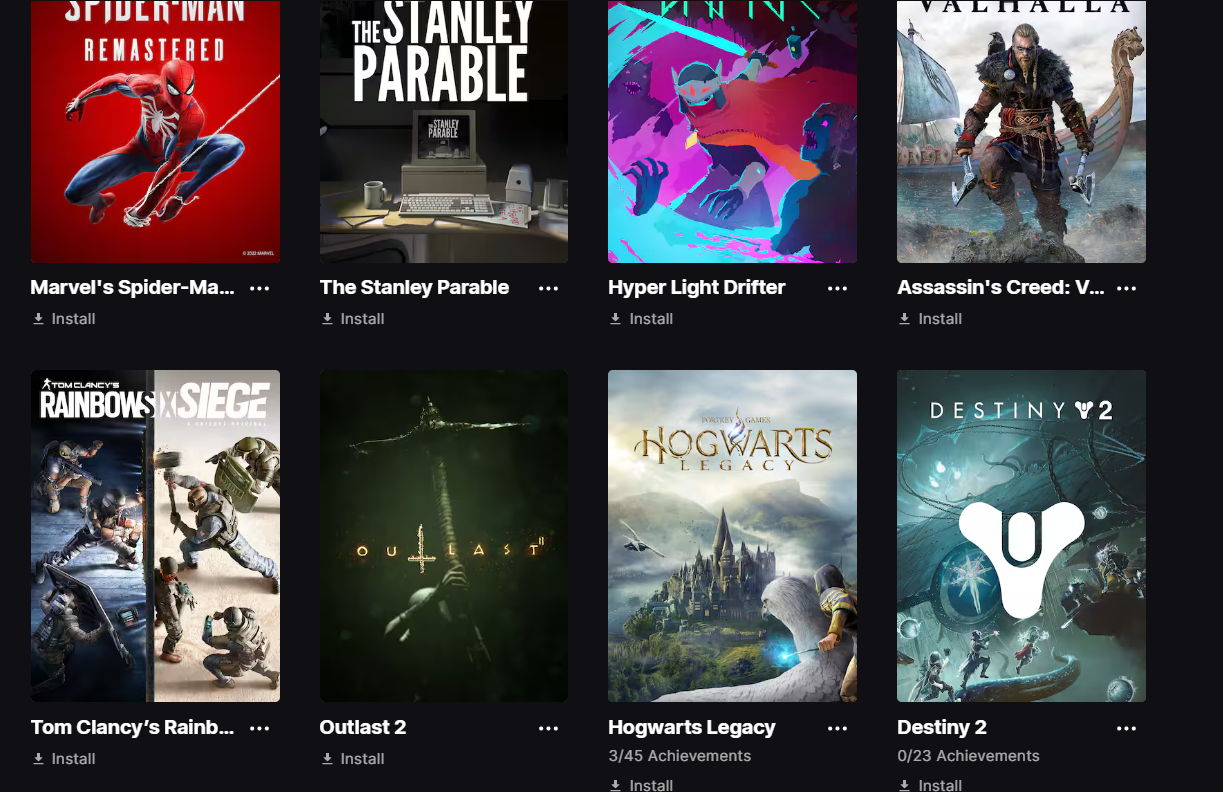Open more options for Tom Clancy's Rainbow Six Siege
This screenshot has height=792, width=1223.
coord(259,728)
